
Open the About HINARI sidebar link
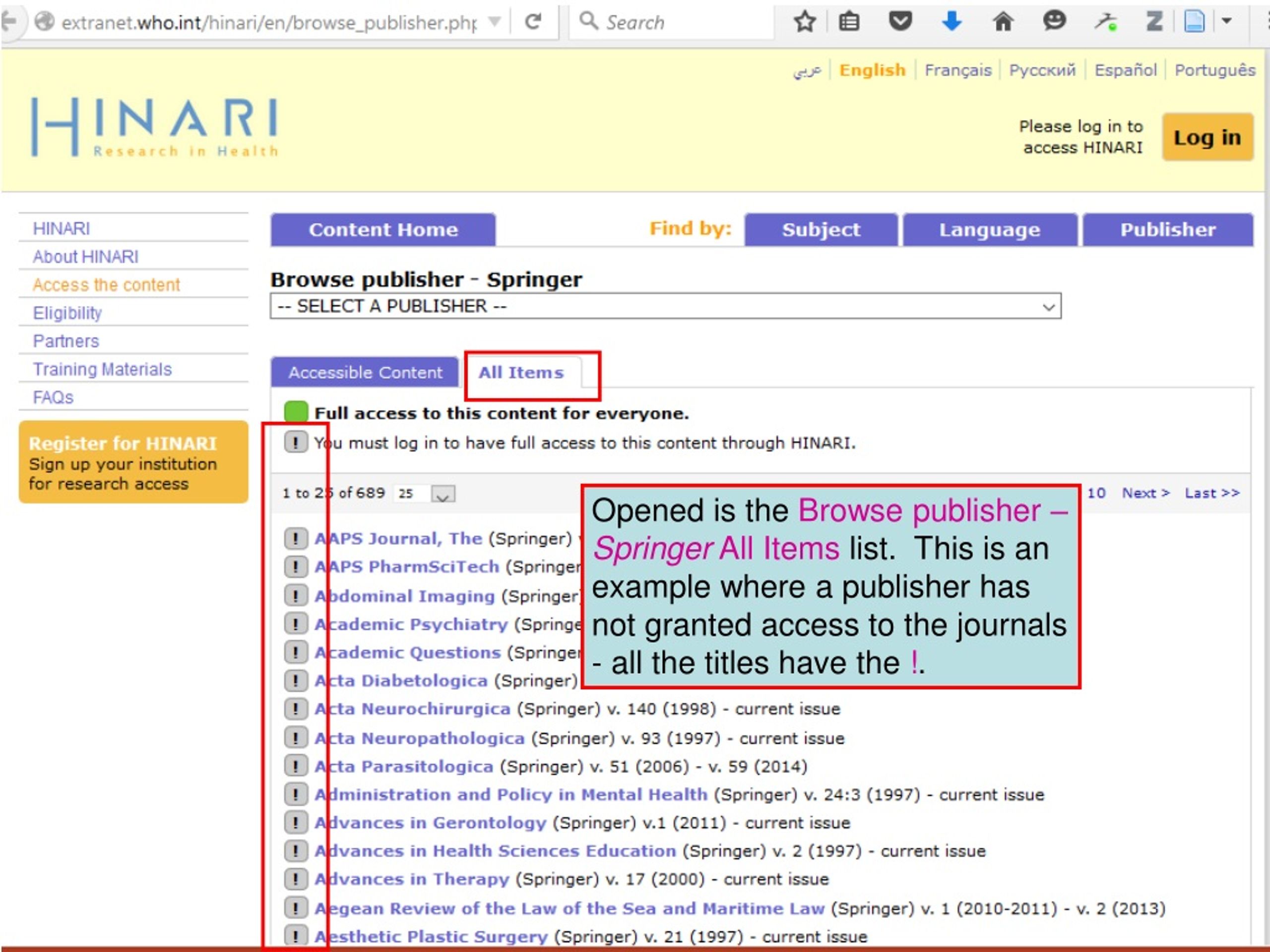click(85, 256)
